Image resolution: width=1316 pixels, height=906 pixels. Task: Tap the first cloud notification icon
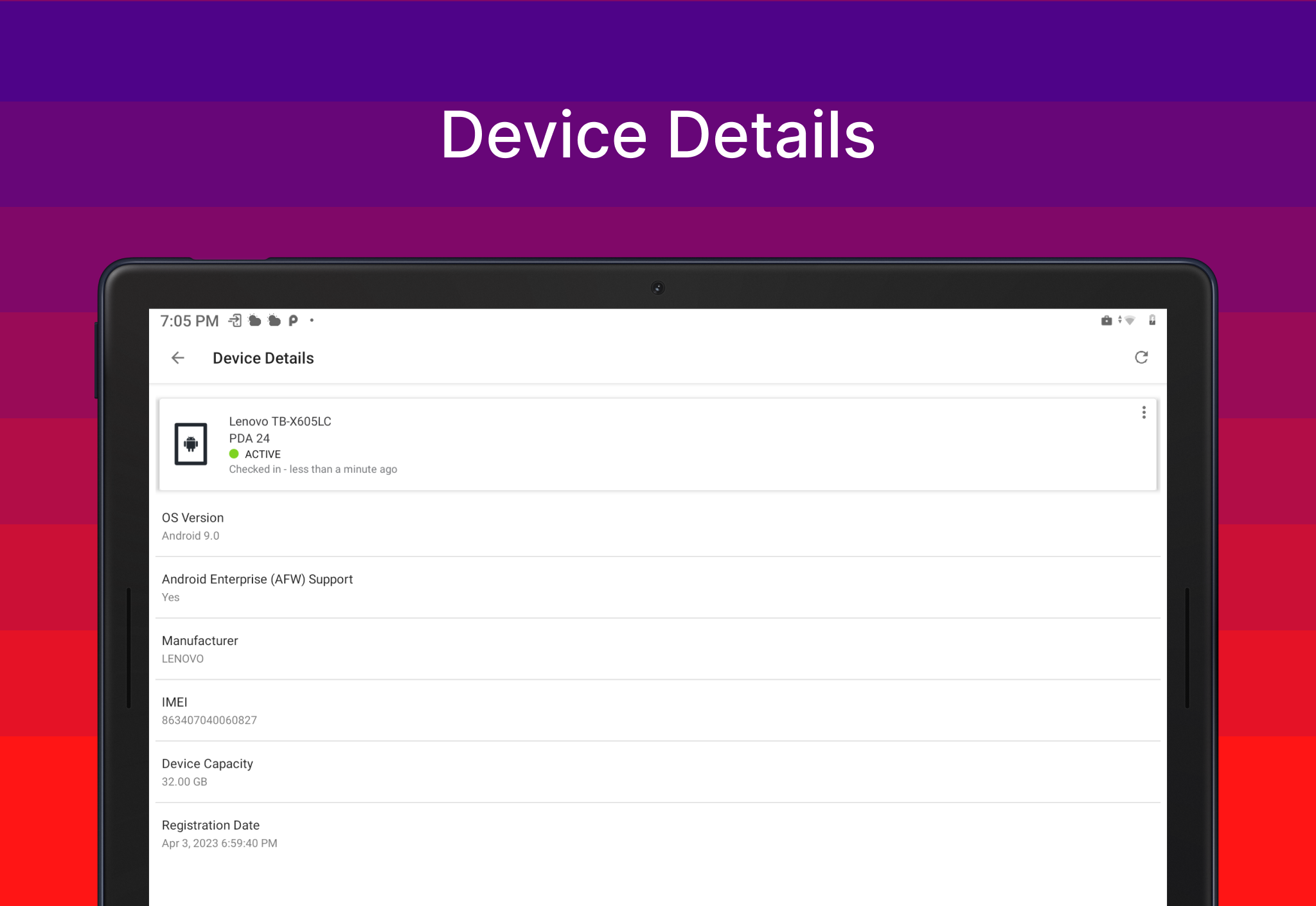(255, 321)
